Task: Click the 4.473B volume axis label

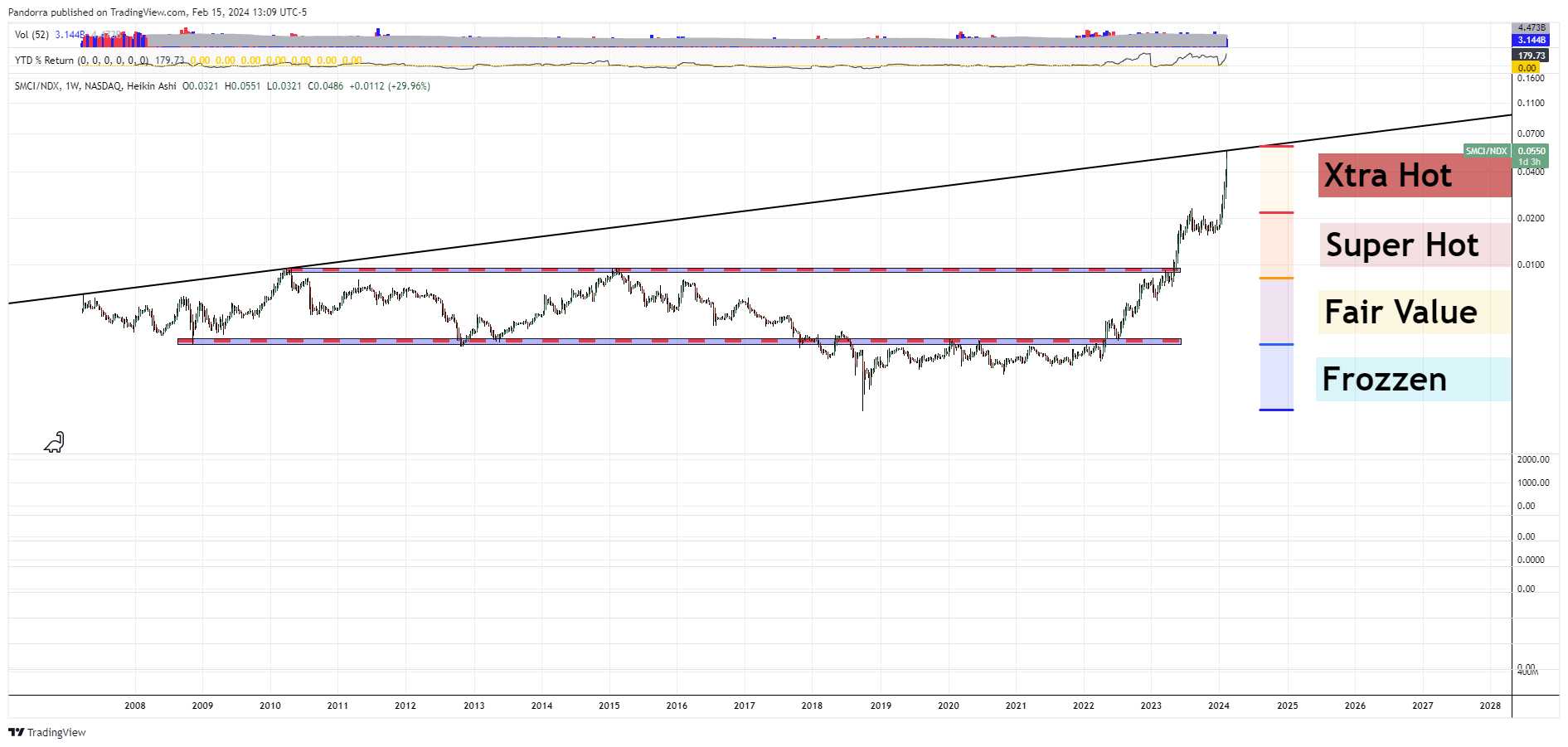Action: tap(1531, 28)
